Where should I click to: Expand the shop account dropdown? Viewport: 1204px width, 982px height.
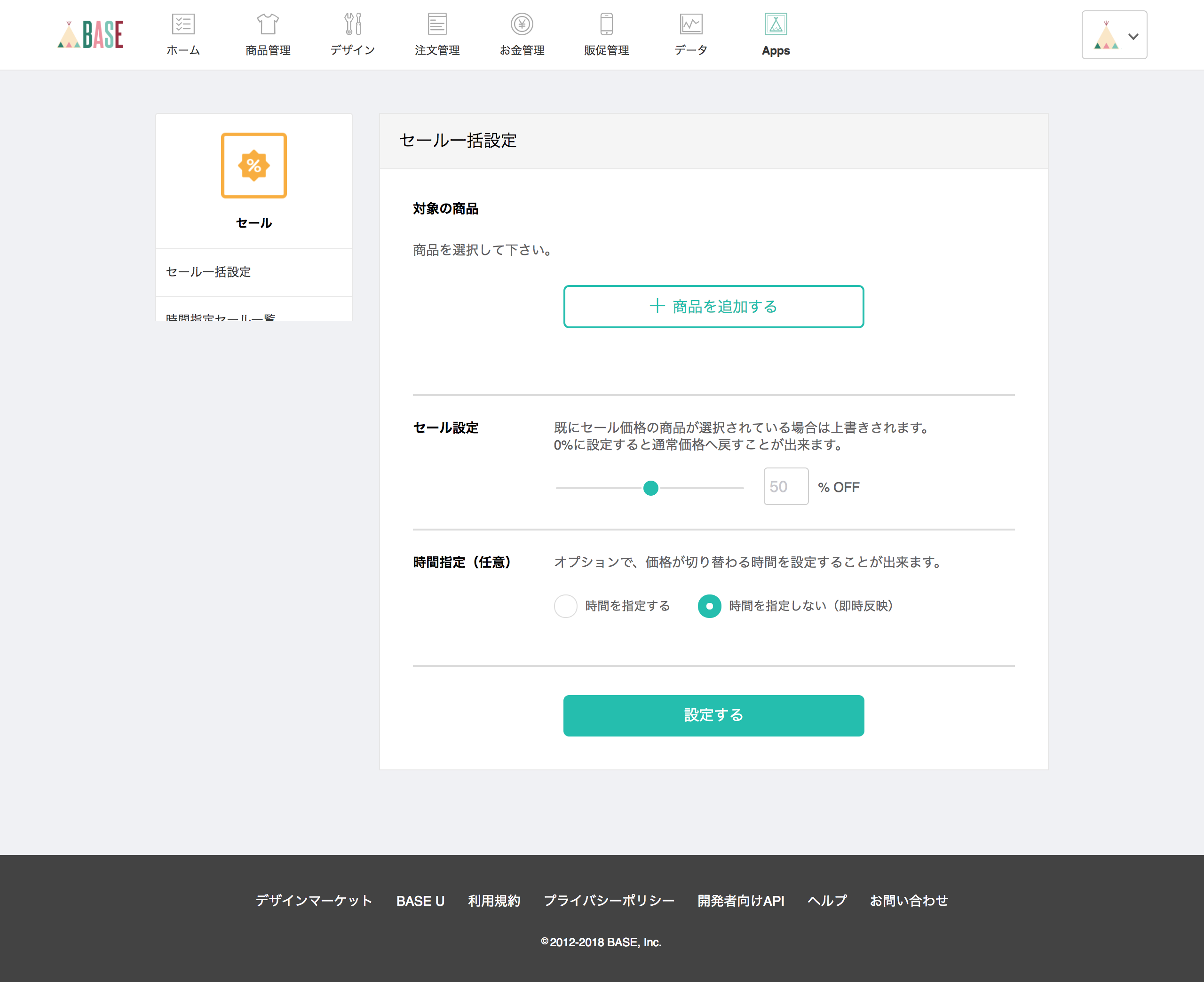coord(1114,35)
